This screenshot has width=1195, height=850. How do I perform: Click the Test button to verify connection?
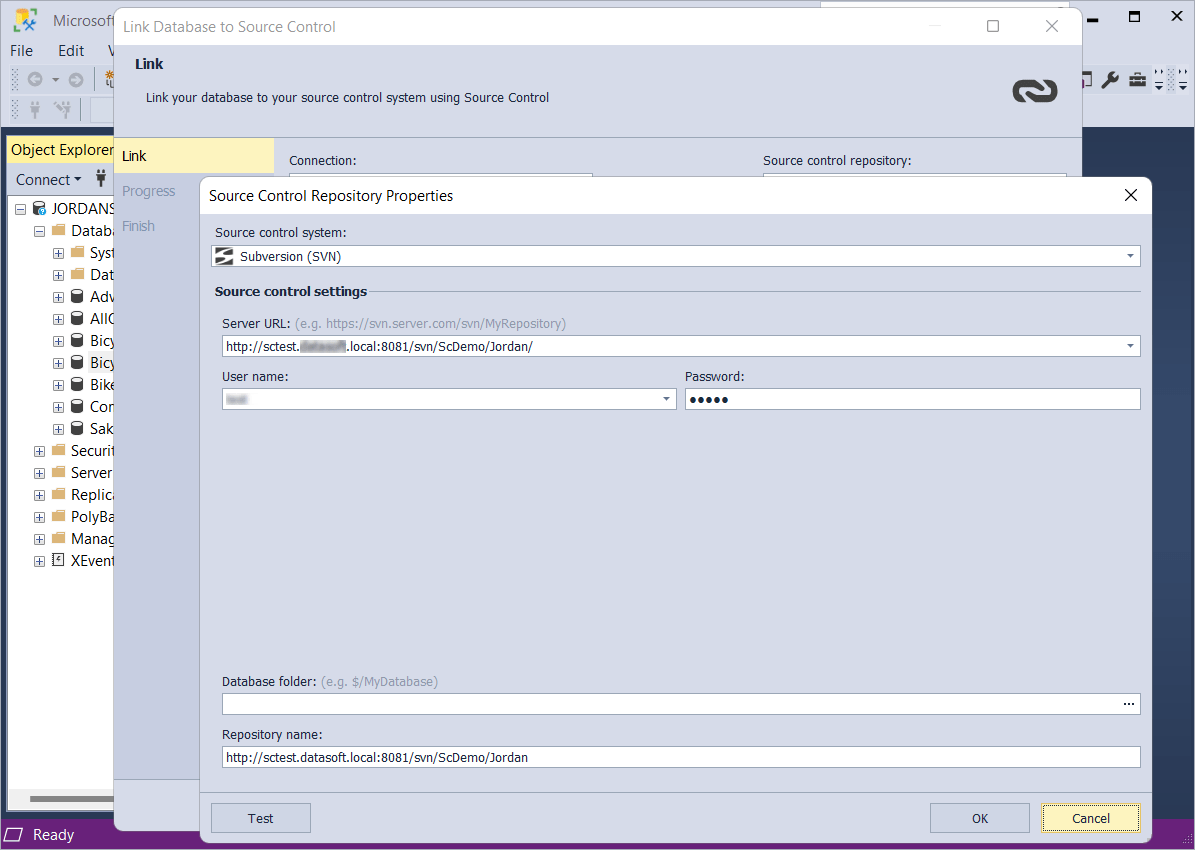pos(260,817)
